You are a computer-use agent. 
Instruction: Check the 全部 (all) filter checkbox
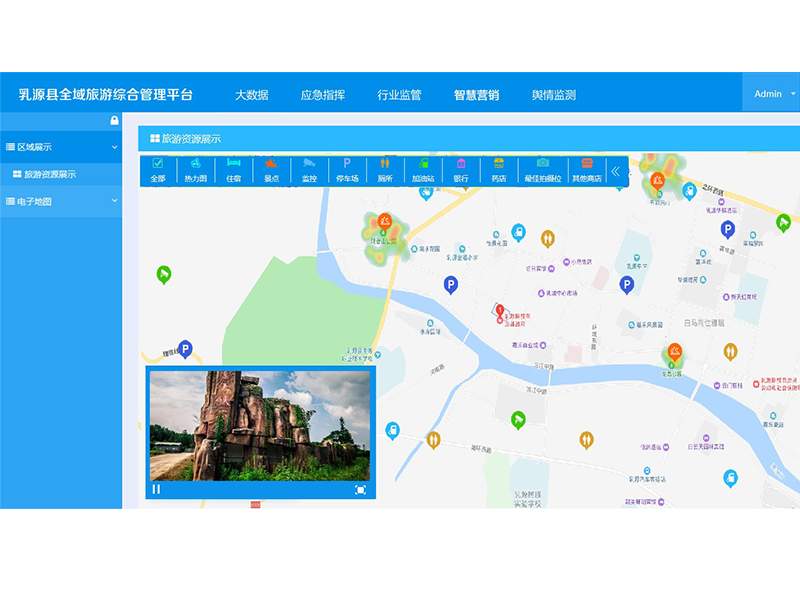click(158, 170)
